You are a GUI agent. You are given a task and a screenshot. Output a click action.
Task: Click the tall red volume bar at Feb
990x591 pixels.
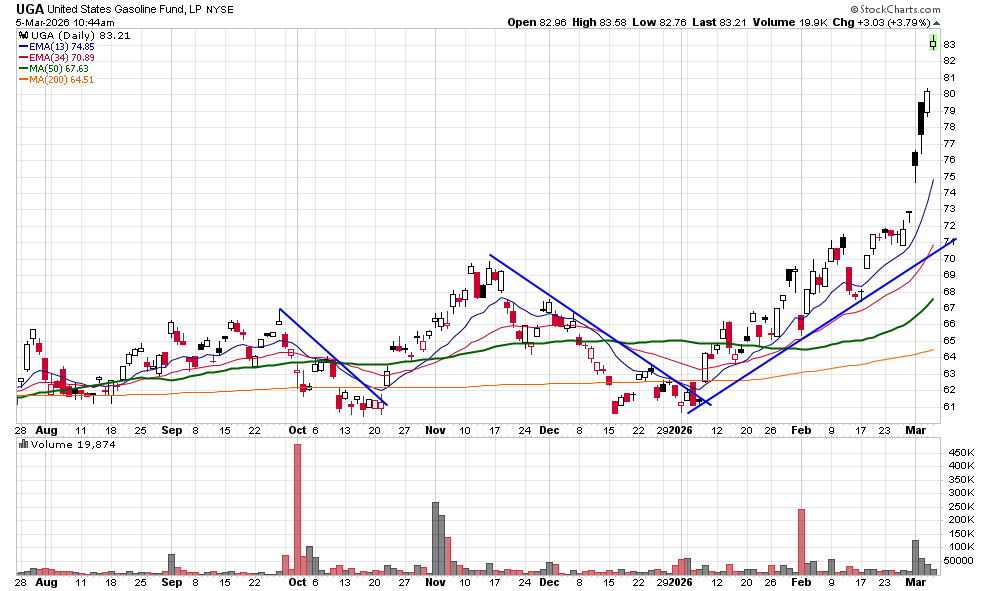(x=801, y=542)
